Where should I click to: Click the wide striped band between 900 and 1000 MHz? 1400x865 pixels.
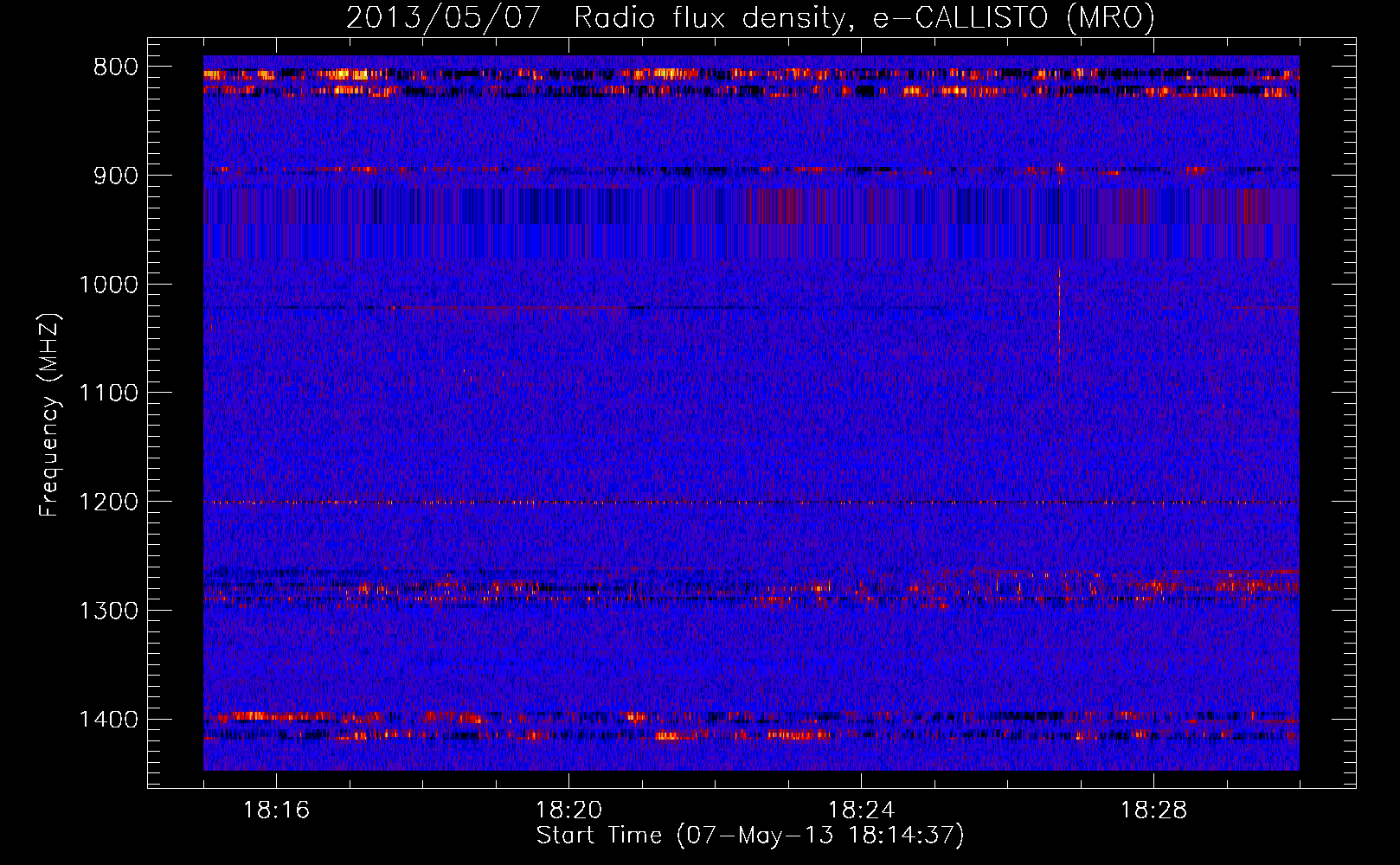coord(751,223)
